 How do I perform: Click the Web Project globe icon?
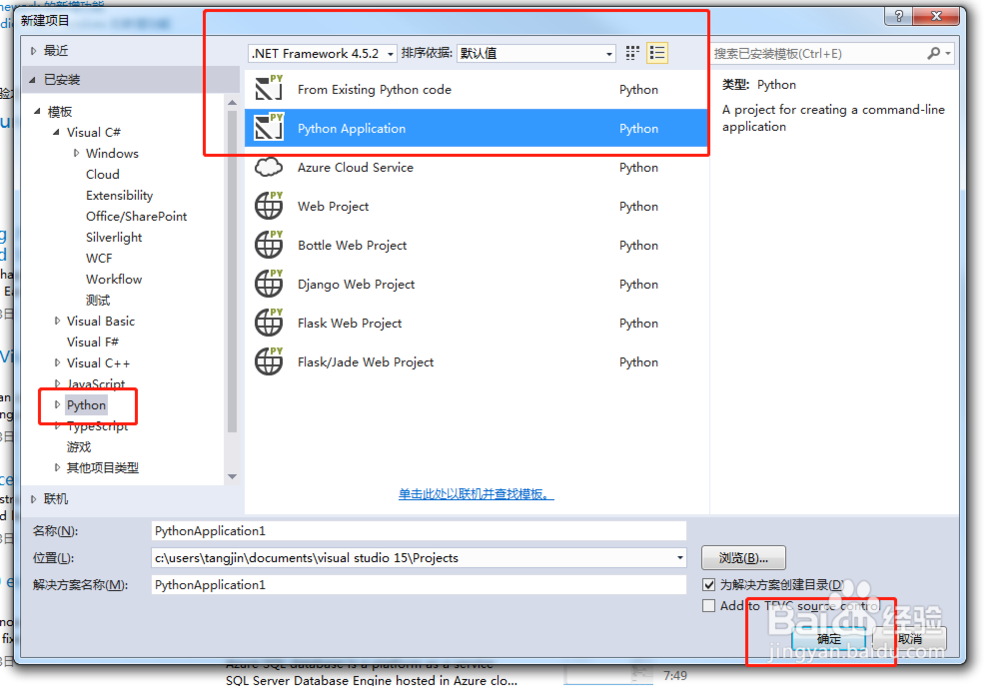point(268,205)
